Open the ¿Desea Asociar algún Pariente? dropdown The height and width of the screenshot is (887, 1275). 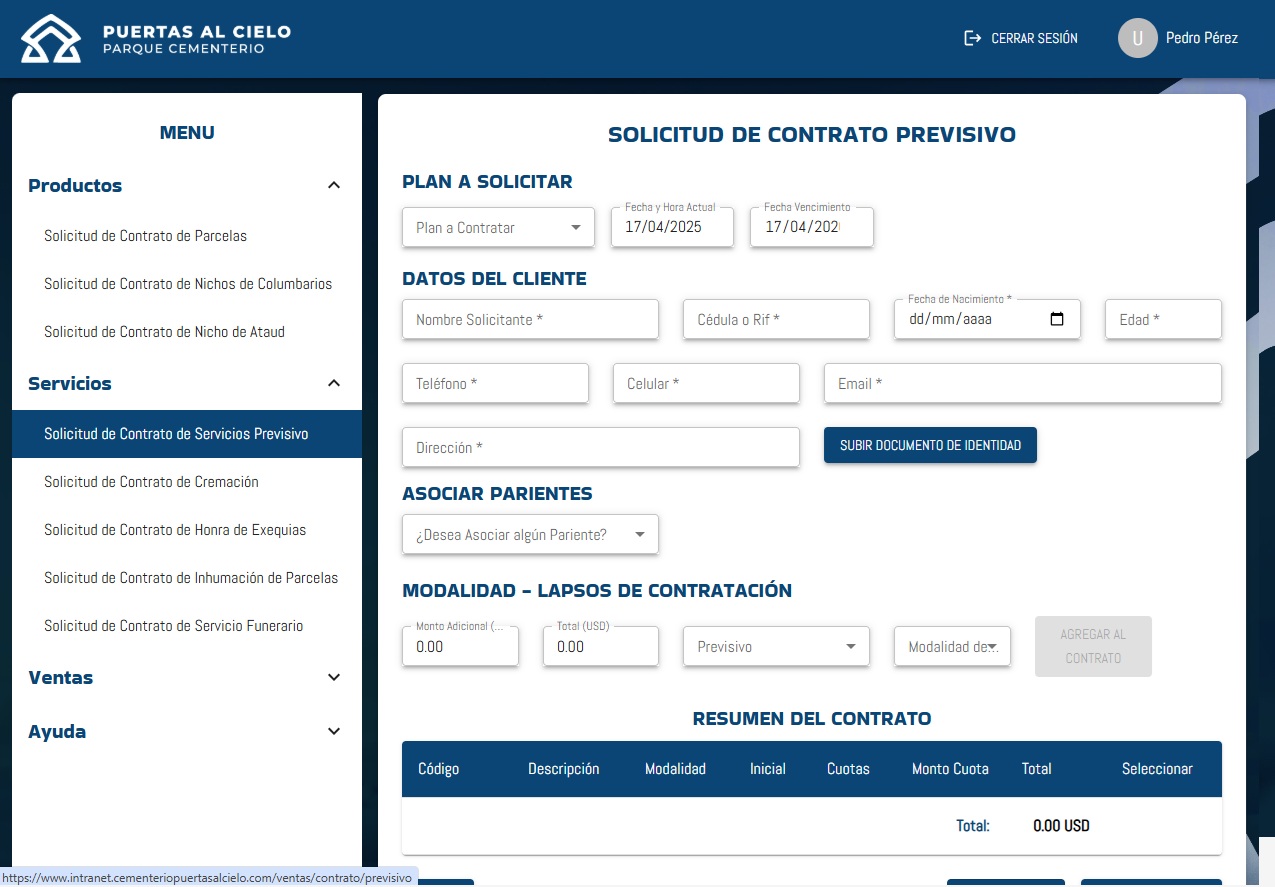(x=530, y=534)
